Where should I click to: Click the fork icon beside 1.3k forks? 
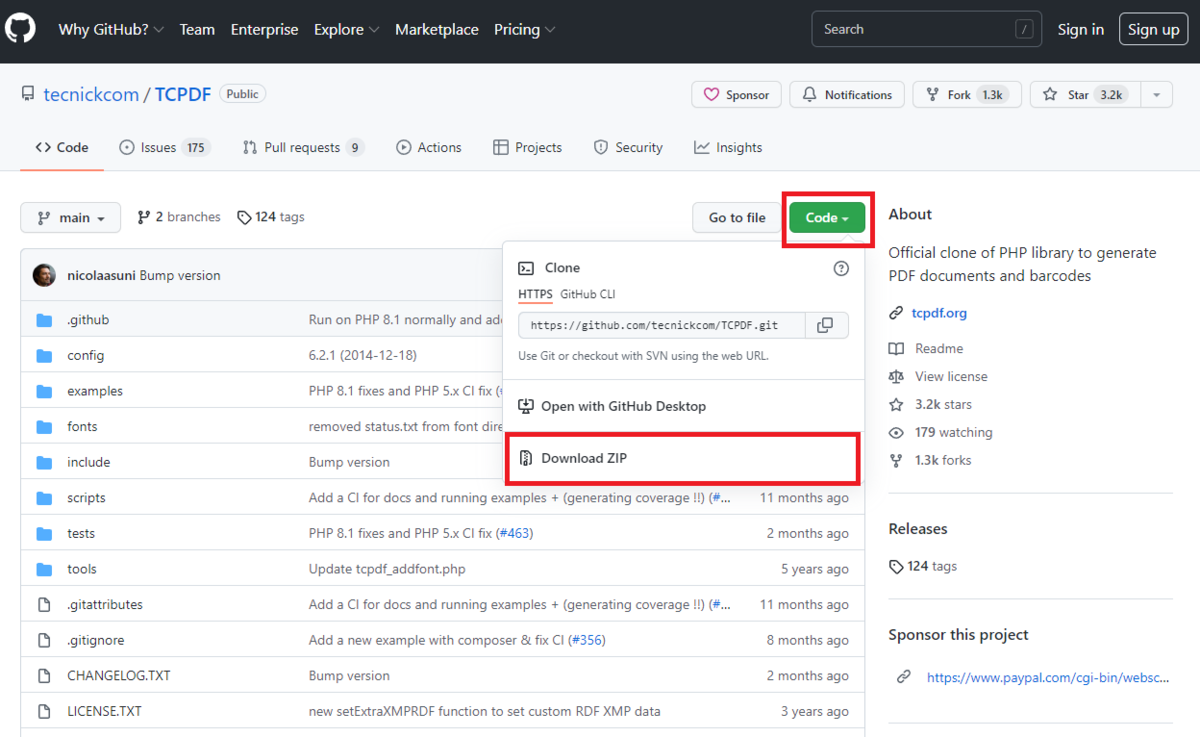pyautogui.click(x=896, y=461)
